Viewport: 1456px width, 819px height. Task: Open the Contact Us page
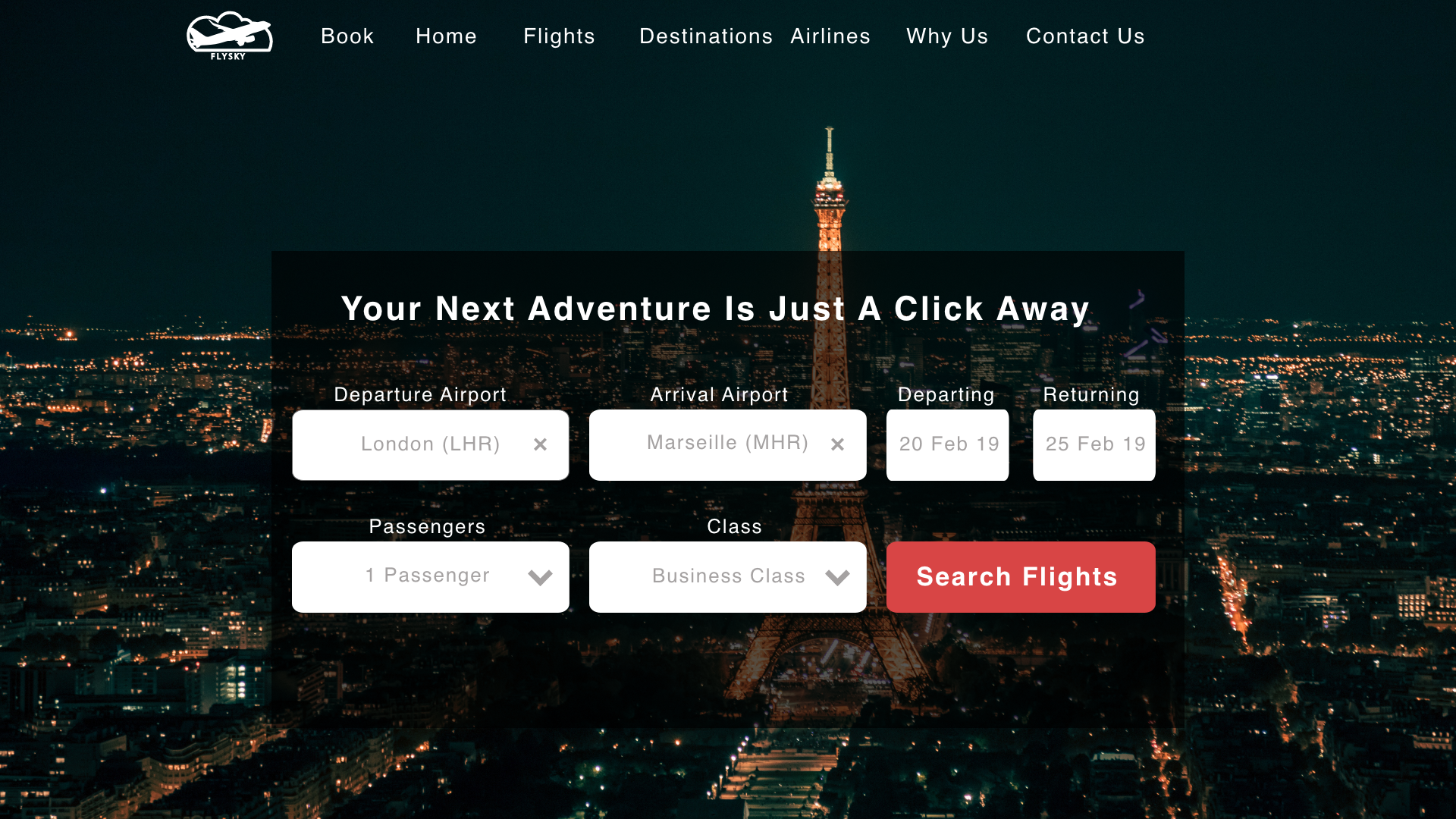click(x=1085, y=36)
